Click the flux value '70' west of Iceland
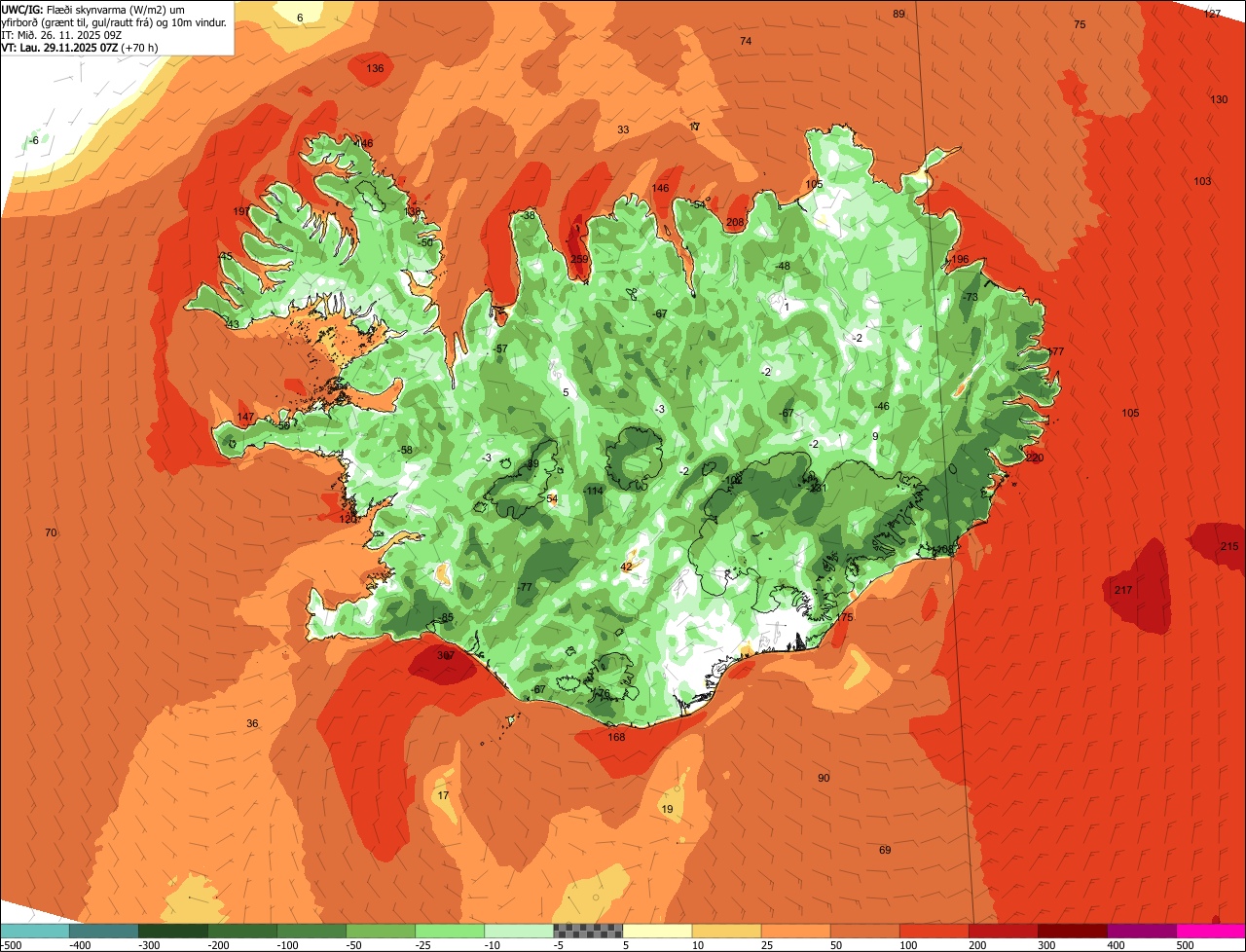Viewport: 1246px width, 952px height. [x=51, y=532]
